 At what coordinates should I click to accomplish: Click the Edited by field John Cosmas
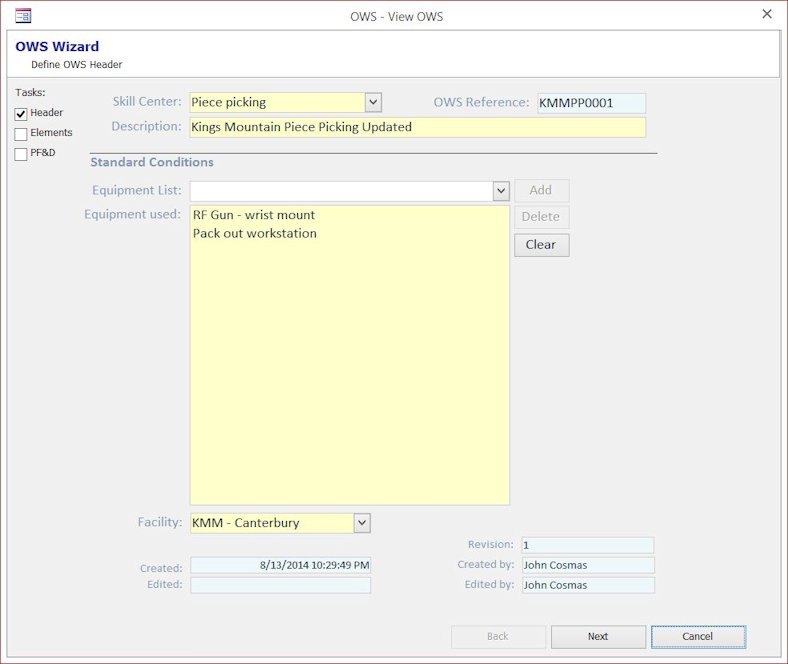click(588, 586)
